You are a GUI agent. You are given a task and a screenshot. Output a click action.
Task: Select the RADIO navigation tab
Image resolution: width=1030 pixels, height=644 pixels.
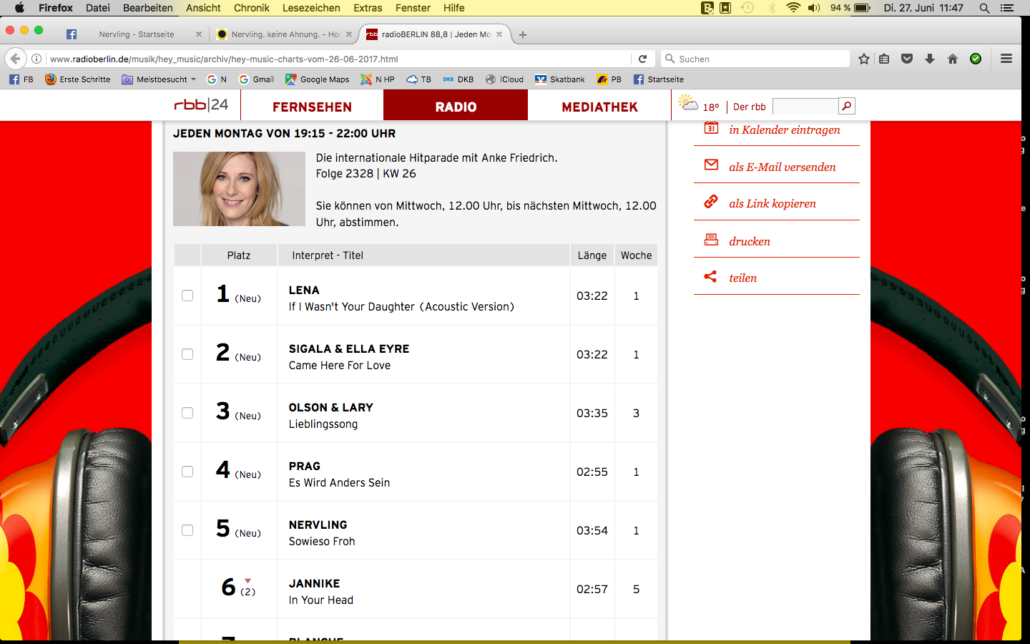pos(456,106)
